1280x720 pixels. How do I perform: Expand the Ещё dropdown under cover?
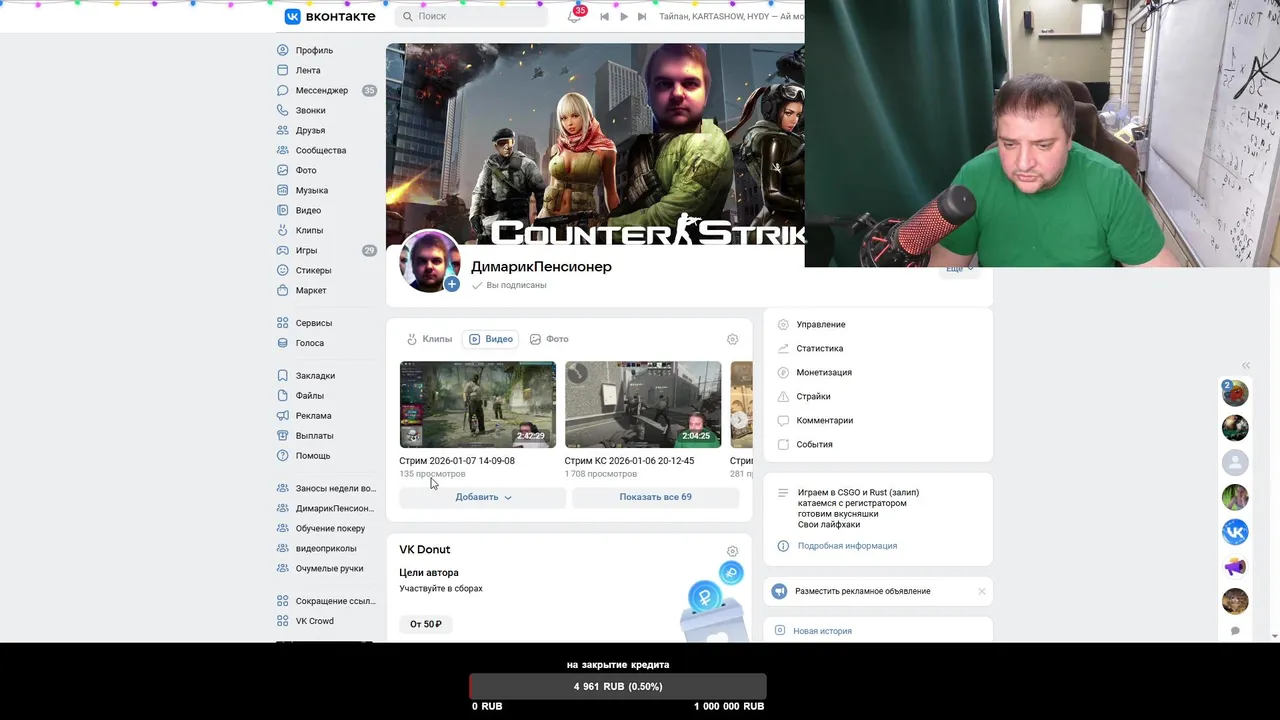tap(959, 269)
